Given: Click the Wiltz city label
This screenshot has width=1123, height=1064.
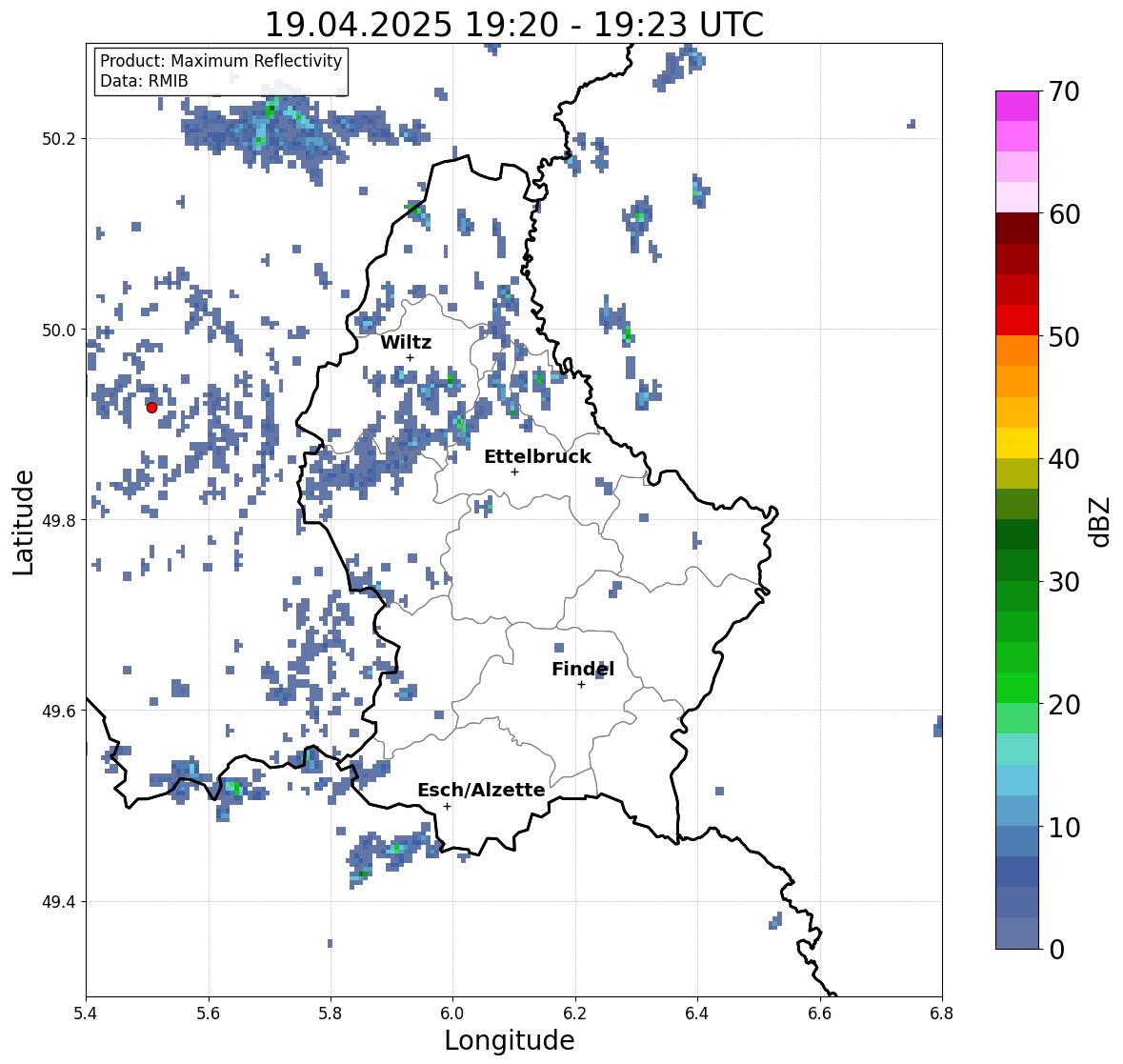Looking at the screenshot, I should point(406,342).
